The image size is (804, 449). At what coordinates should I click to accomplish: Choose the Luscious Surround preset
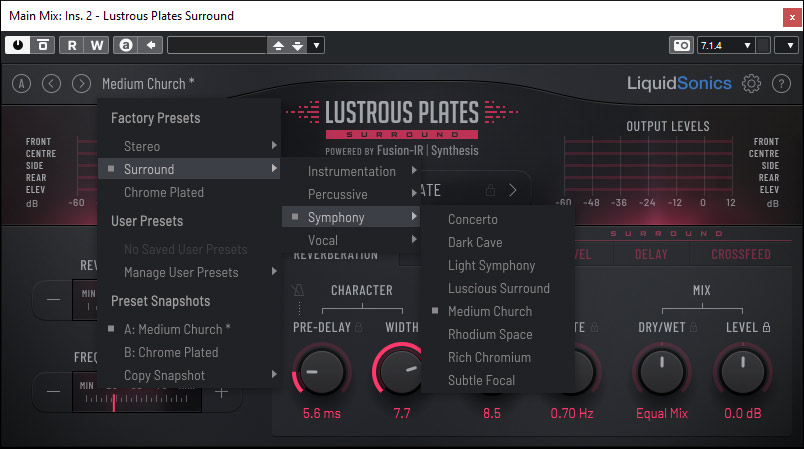[497, 288]
